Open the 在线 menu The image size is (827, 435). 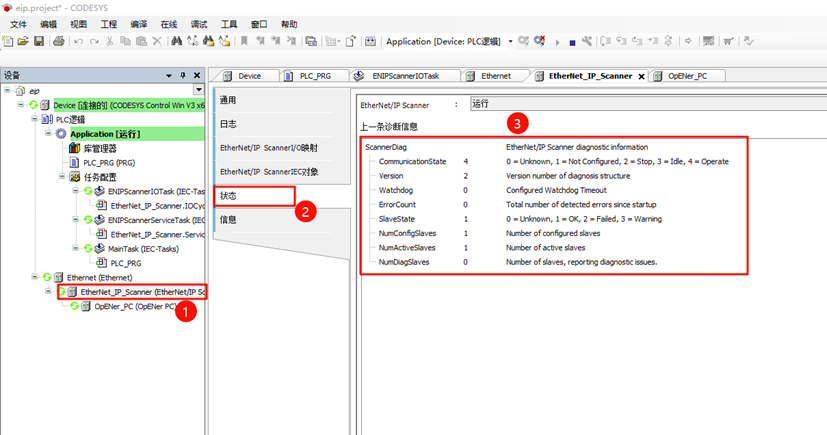click(x=169, y=24)
